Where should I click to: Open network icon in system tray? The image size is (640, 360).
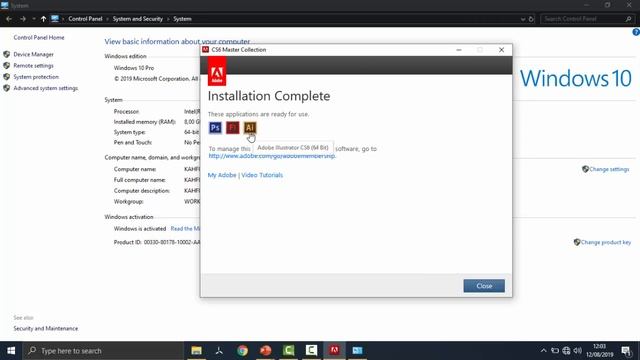tap(566, 351)
